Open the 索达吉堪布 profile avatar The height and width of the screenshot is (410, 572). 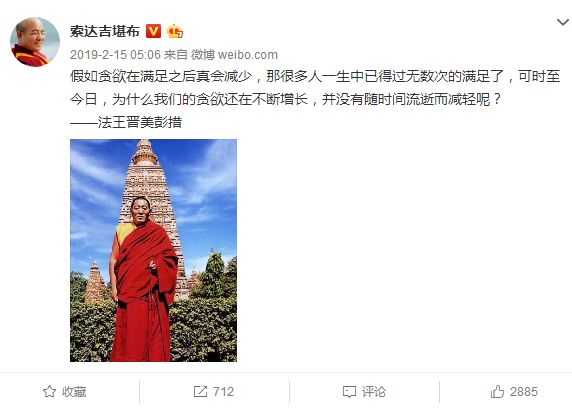coord(35,42)
